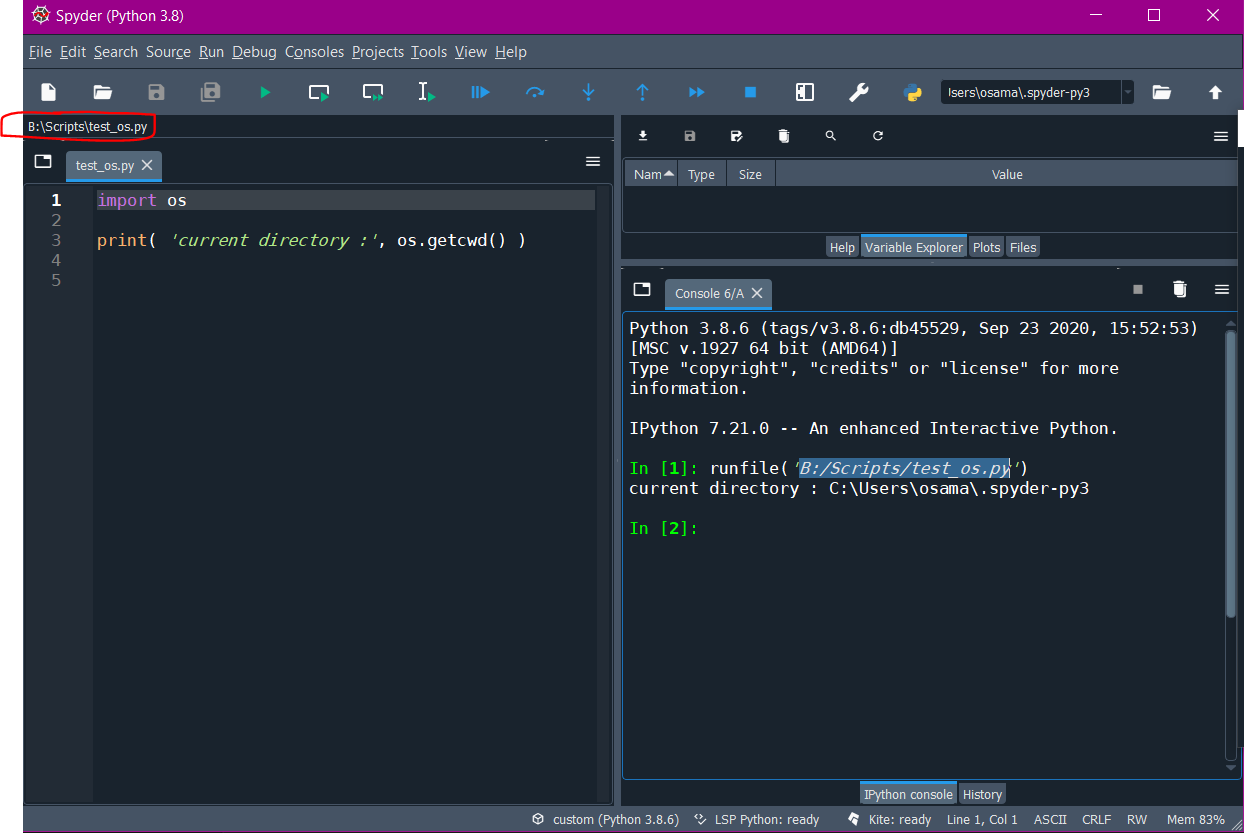Save all files with the toolbar icon
The width and height of the screenshot is (1244, 833).
pyautogui.click(x=210, y=92)
